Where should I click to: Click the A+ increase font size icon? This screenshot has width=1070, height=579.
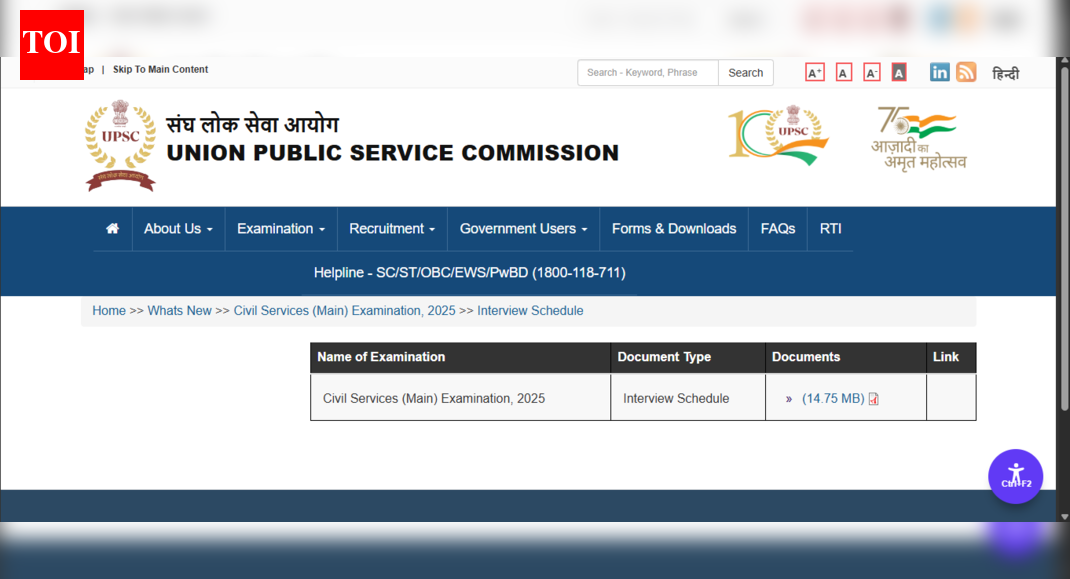pos(814,72)
